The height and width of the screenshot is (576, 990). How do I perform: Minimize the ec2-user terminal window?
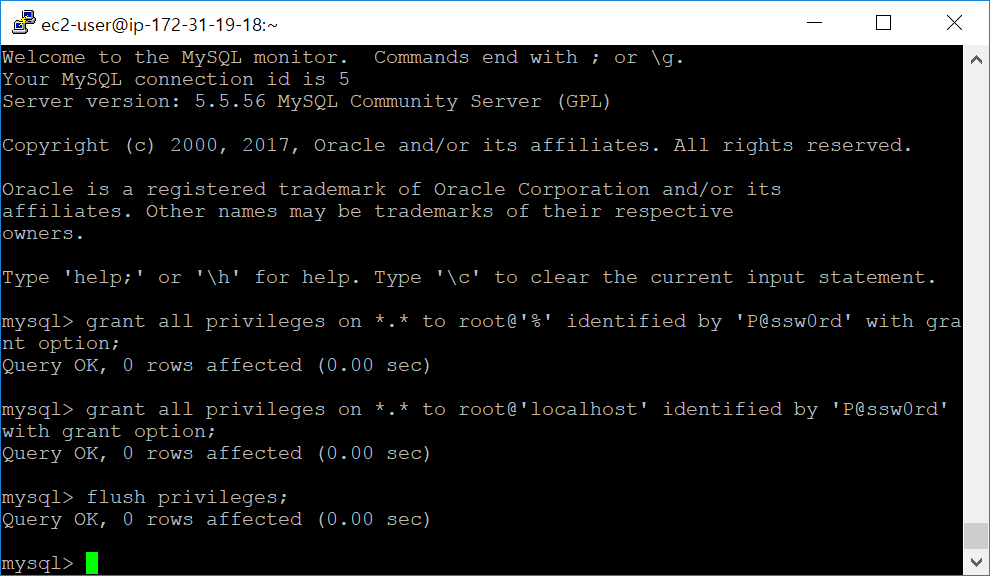[x=814, y=23]
